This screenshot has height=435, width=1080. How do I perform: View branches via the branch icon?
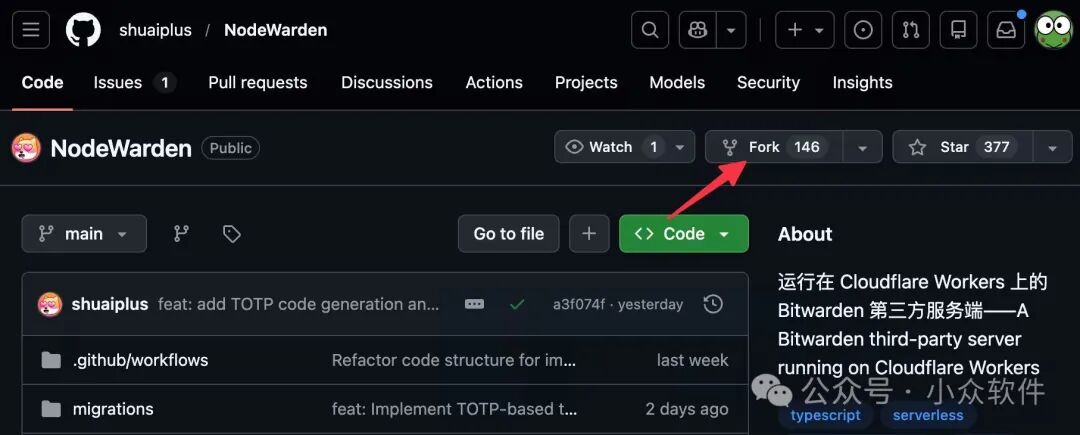[181, 234]
